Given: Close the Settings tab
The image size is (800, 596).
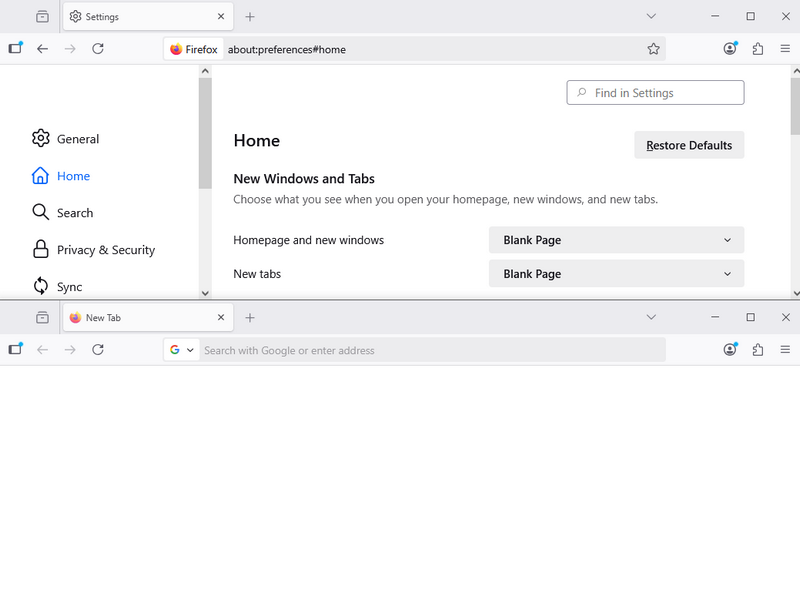Looking at the screenshot, I should [x=221, y=17].
